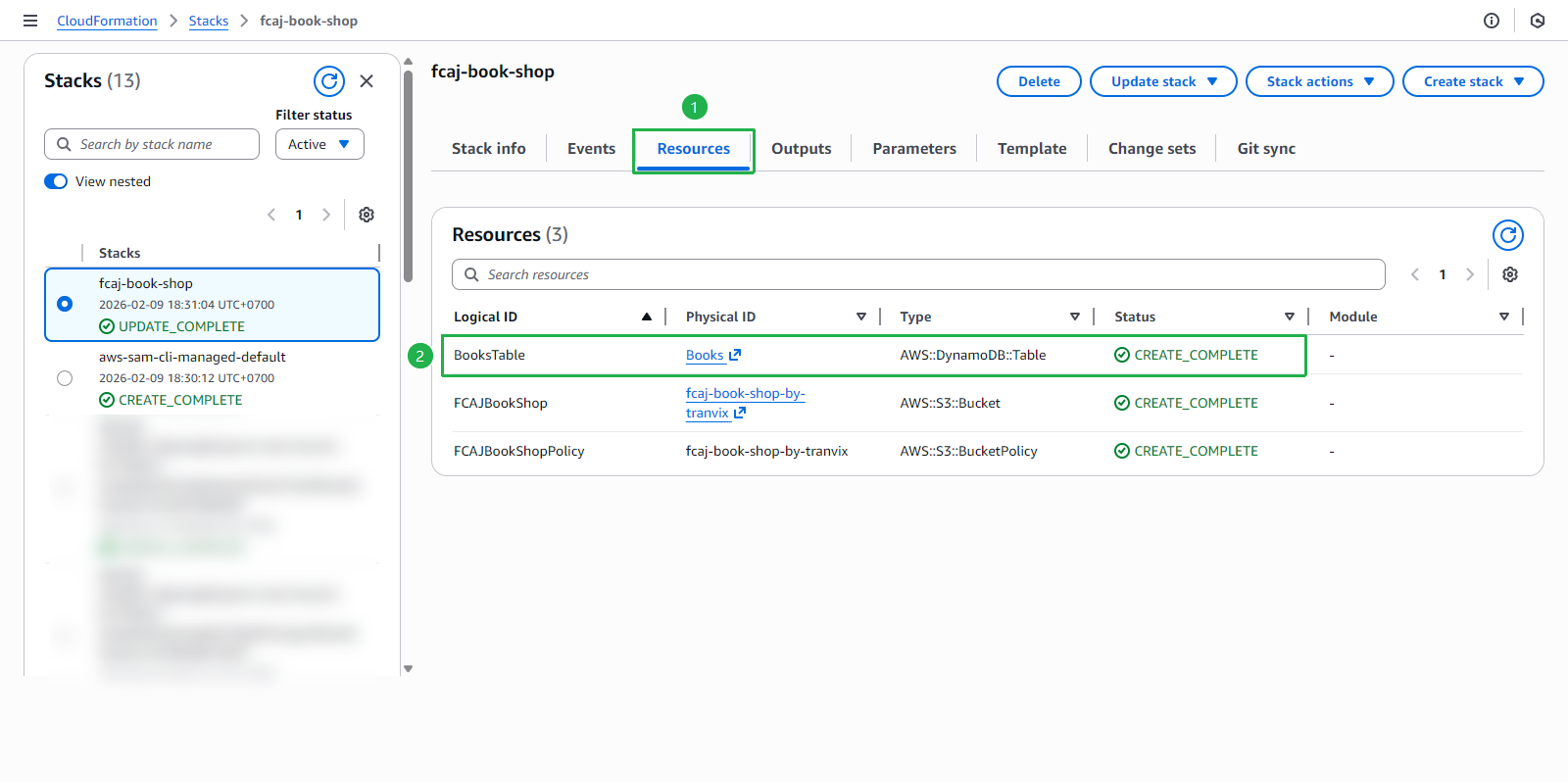This screenshot has height=782, width=1568.
Task: Open external link icon beside tranvix bucket
Action: 740,413
